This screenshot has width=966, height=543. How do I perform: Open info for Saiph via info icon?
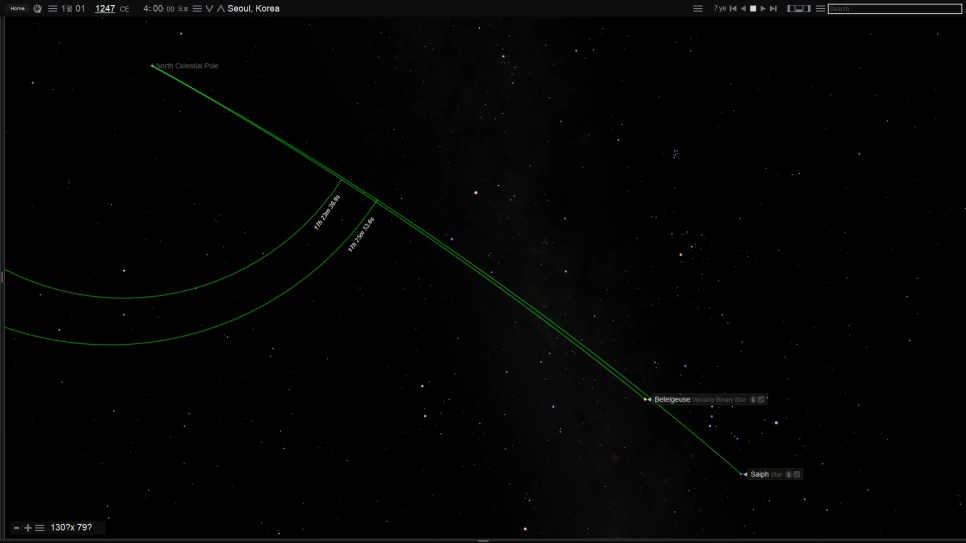(788, 474)
